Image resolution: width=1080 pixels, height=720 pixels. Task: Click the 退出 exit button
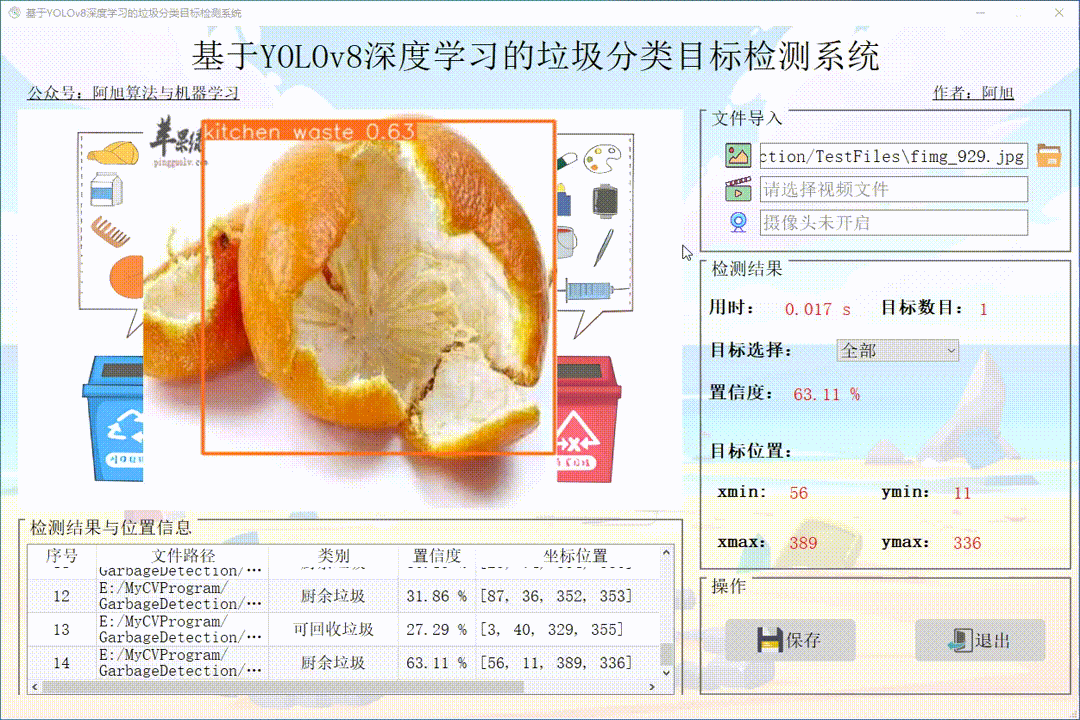980,640
